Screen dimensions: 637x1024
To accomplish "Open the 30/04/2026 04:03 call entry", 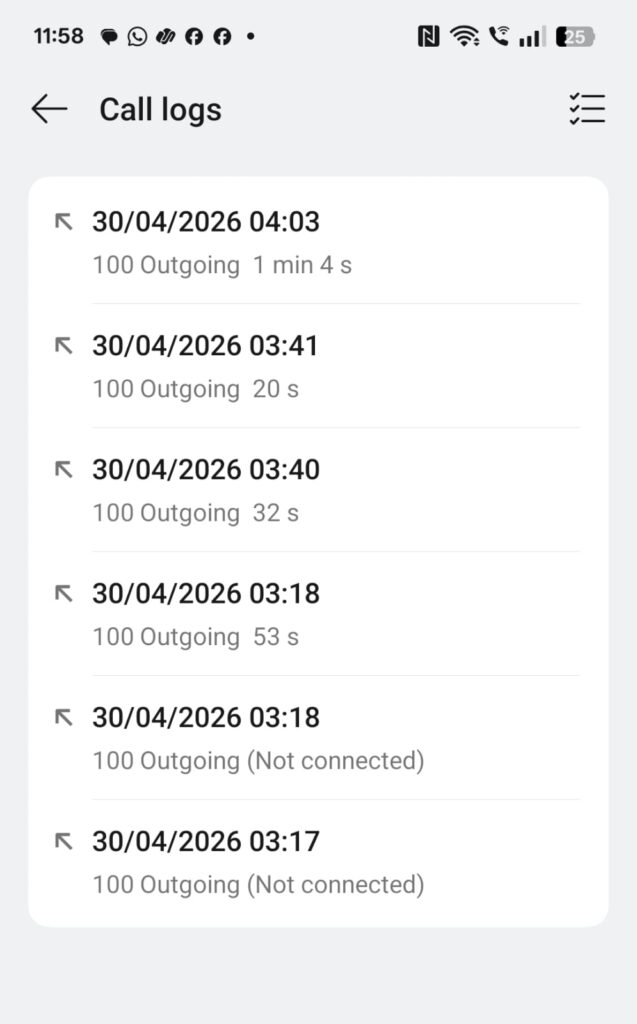I will coord(318,241).
